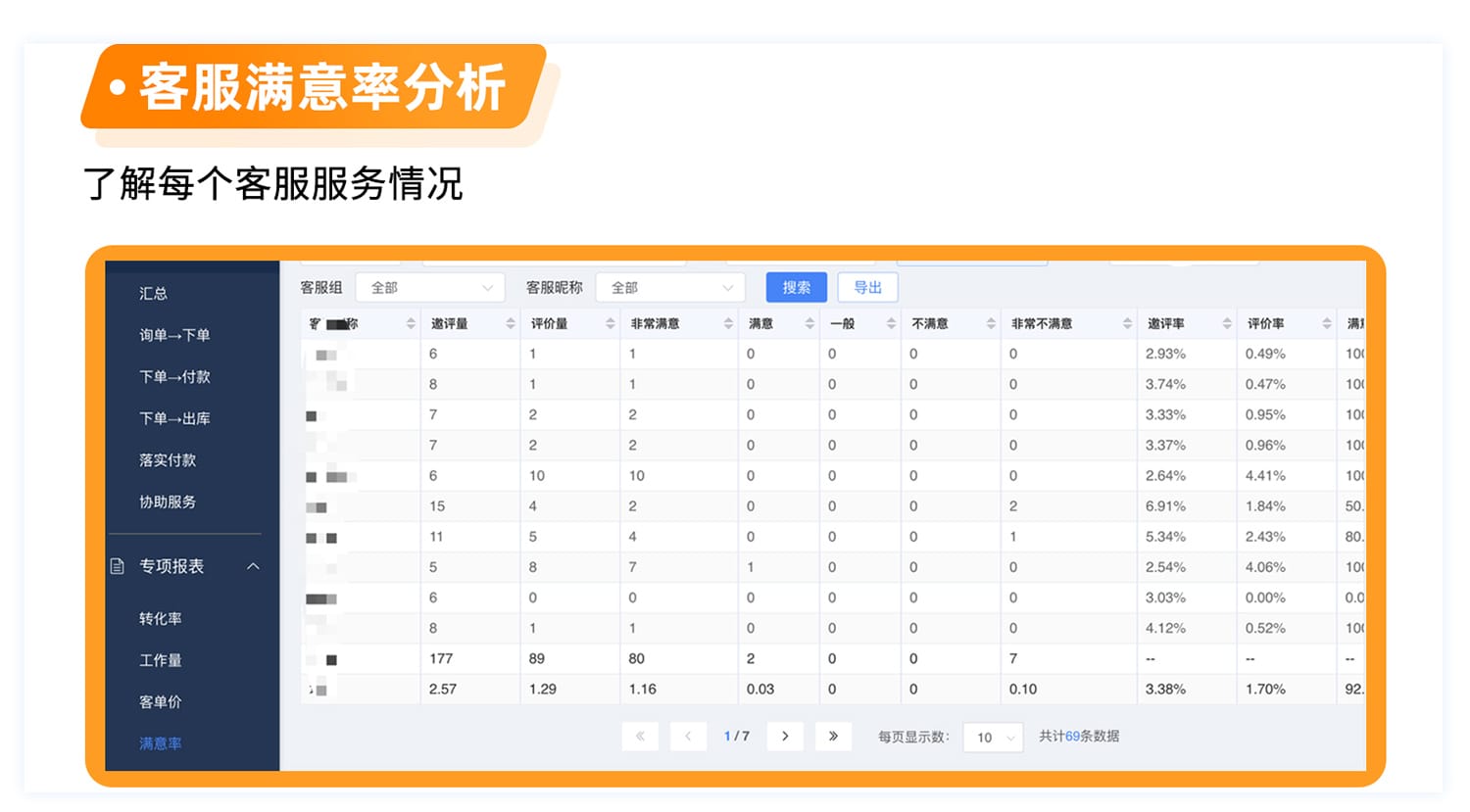Open 询单→下单 in sidebar
Image resolution: width=1470 pixels, height=812 pixels.
[174, 335]
